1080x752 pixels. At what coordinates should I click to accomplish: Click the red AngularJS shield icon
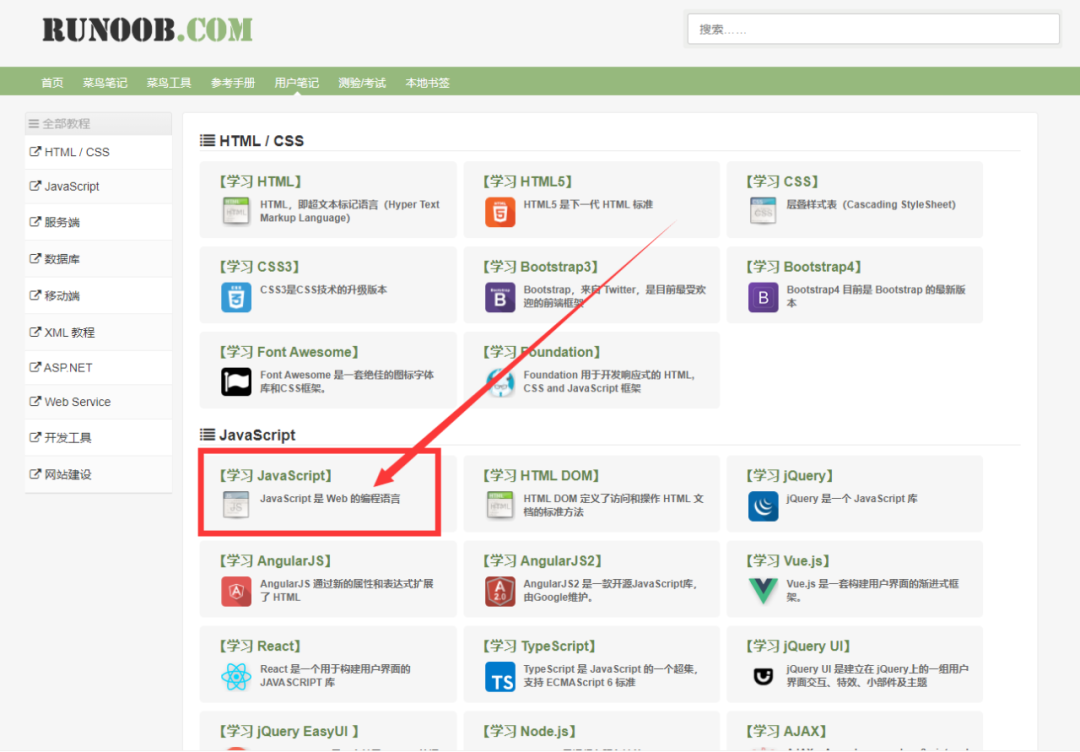click(x=237, y=591)
